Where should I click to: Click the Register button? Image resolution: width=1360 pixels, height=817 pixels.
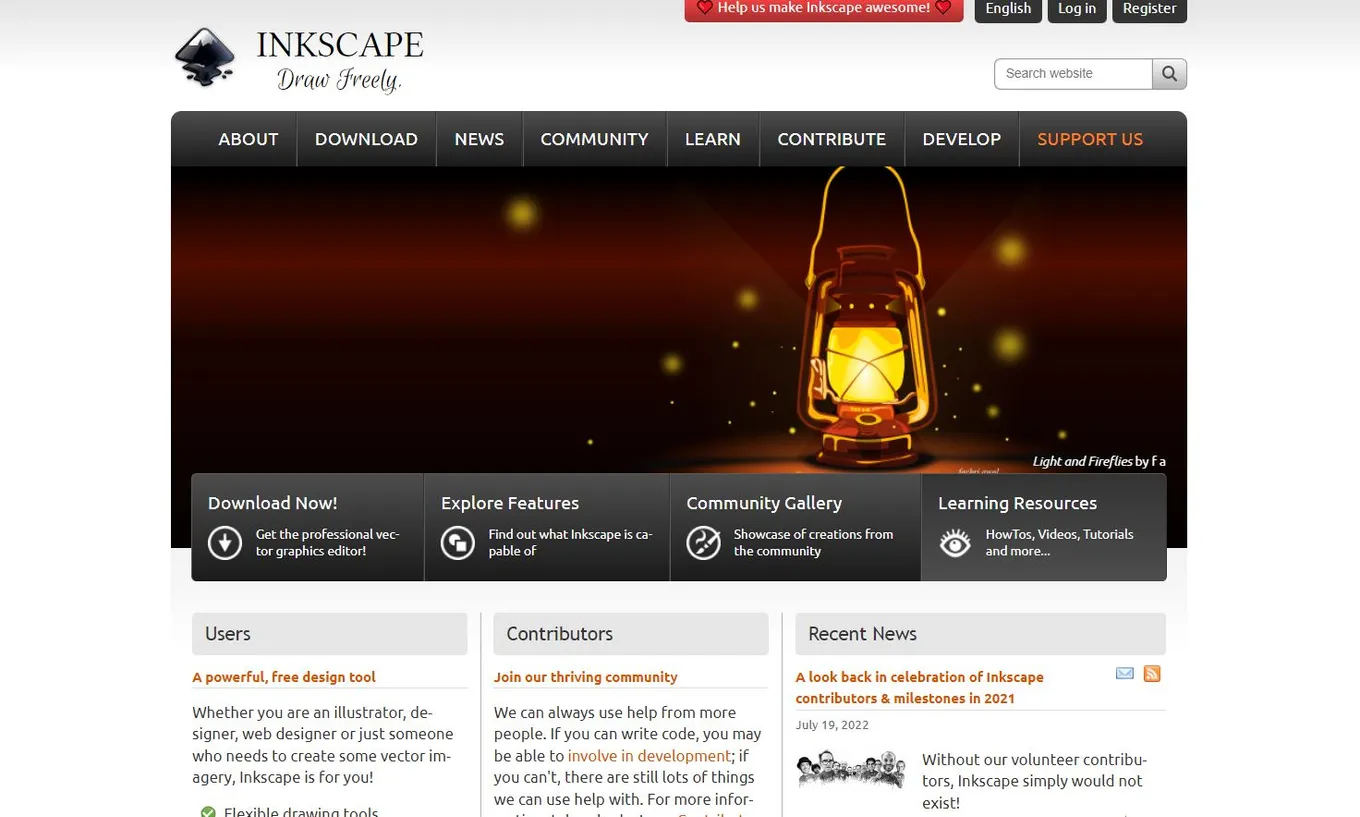click(1149, 8)
